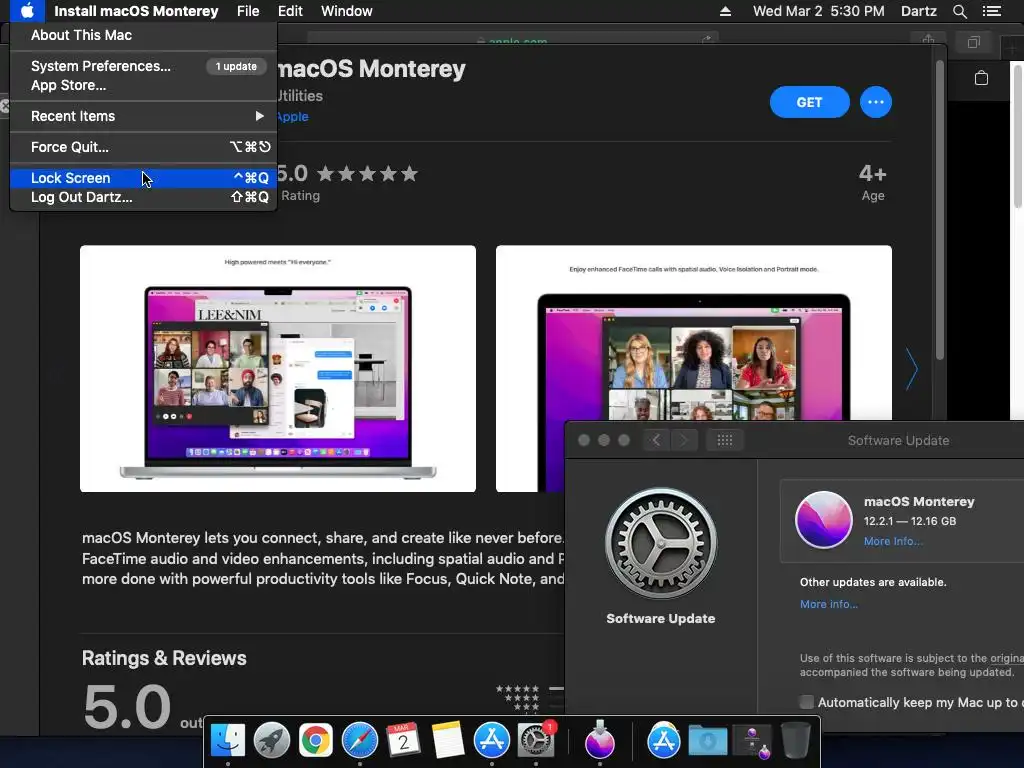
Task: Open the Edit menu
Action: click(290, 11)
